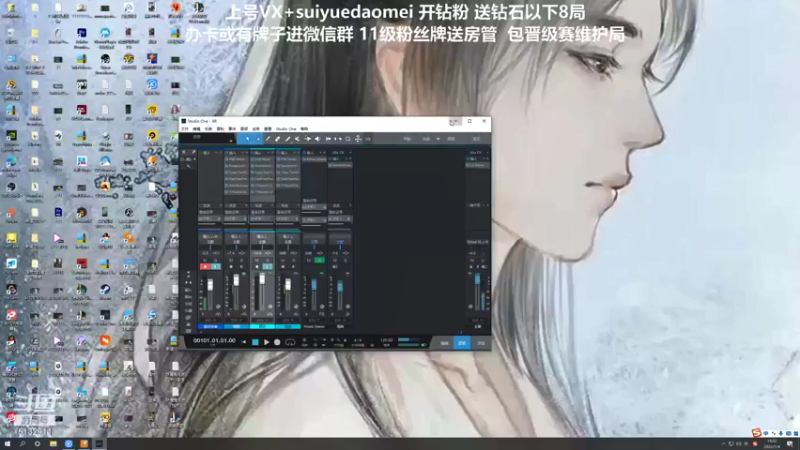
Task: Open the 文件 menu in Studio One
Action: pyautogui.click(x=185, y=129)
